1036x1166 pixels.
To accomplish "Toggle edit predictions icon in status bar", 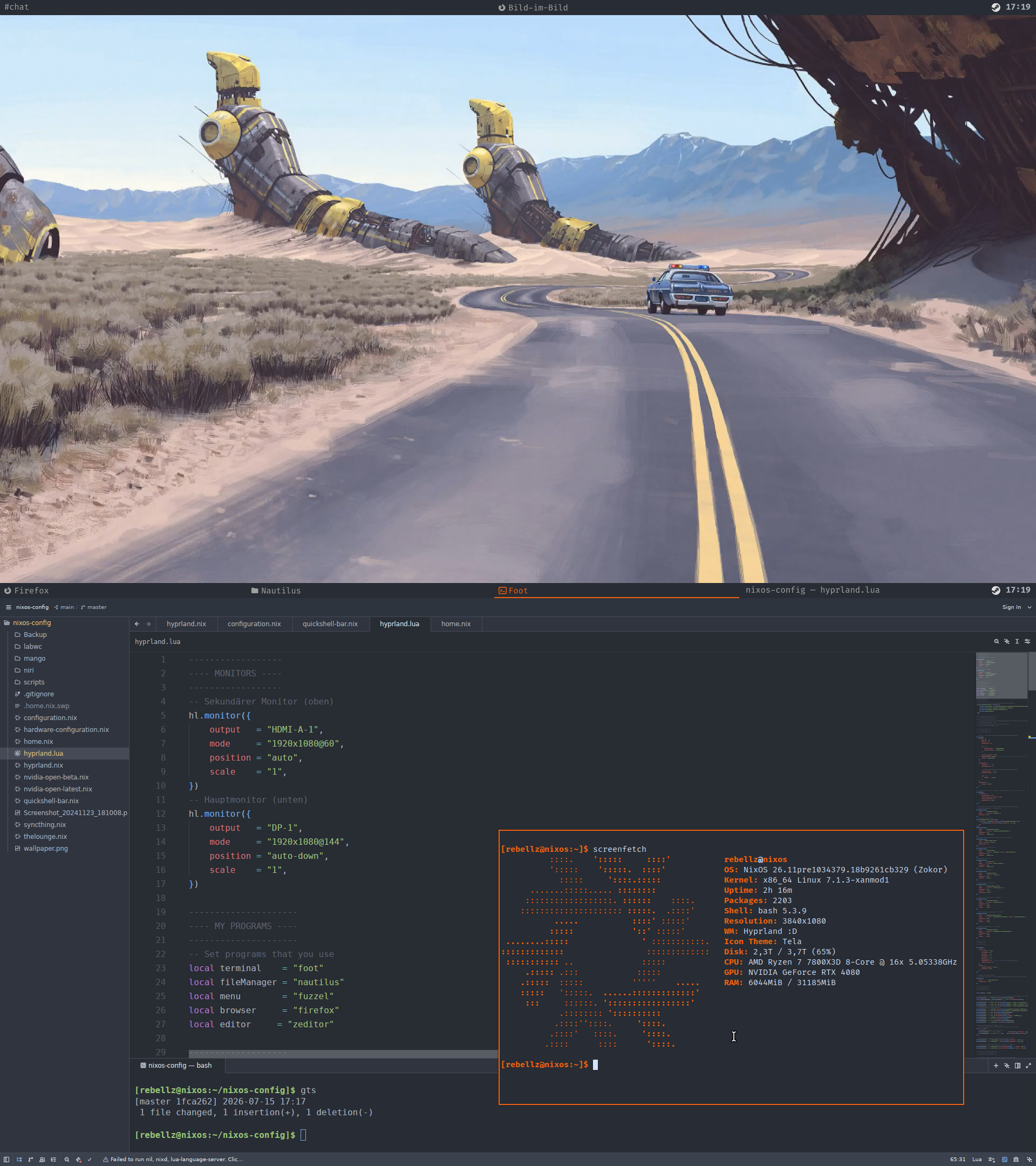I will click(x=992, y=1159).
